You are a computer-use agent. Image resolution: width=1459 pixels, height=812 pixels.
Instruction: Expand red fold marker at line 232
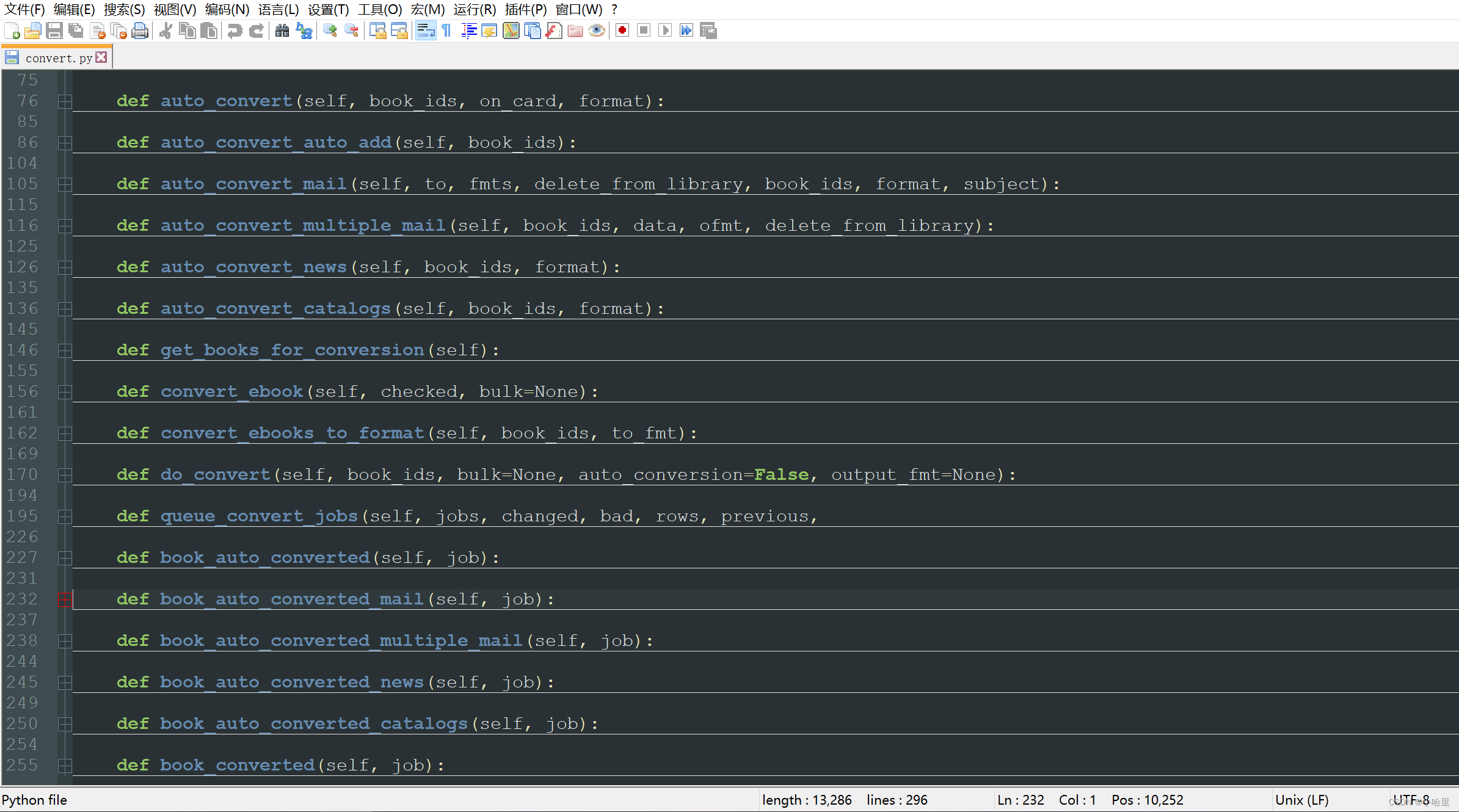(65, 600)
